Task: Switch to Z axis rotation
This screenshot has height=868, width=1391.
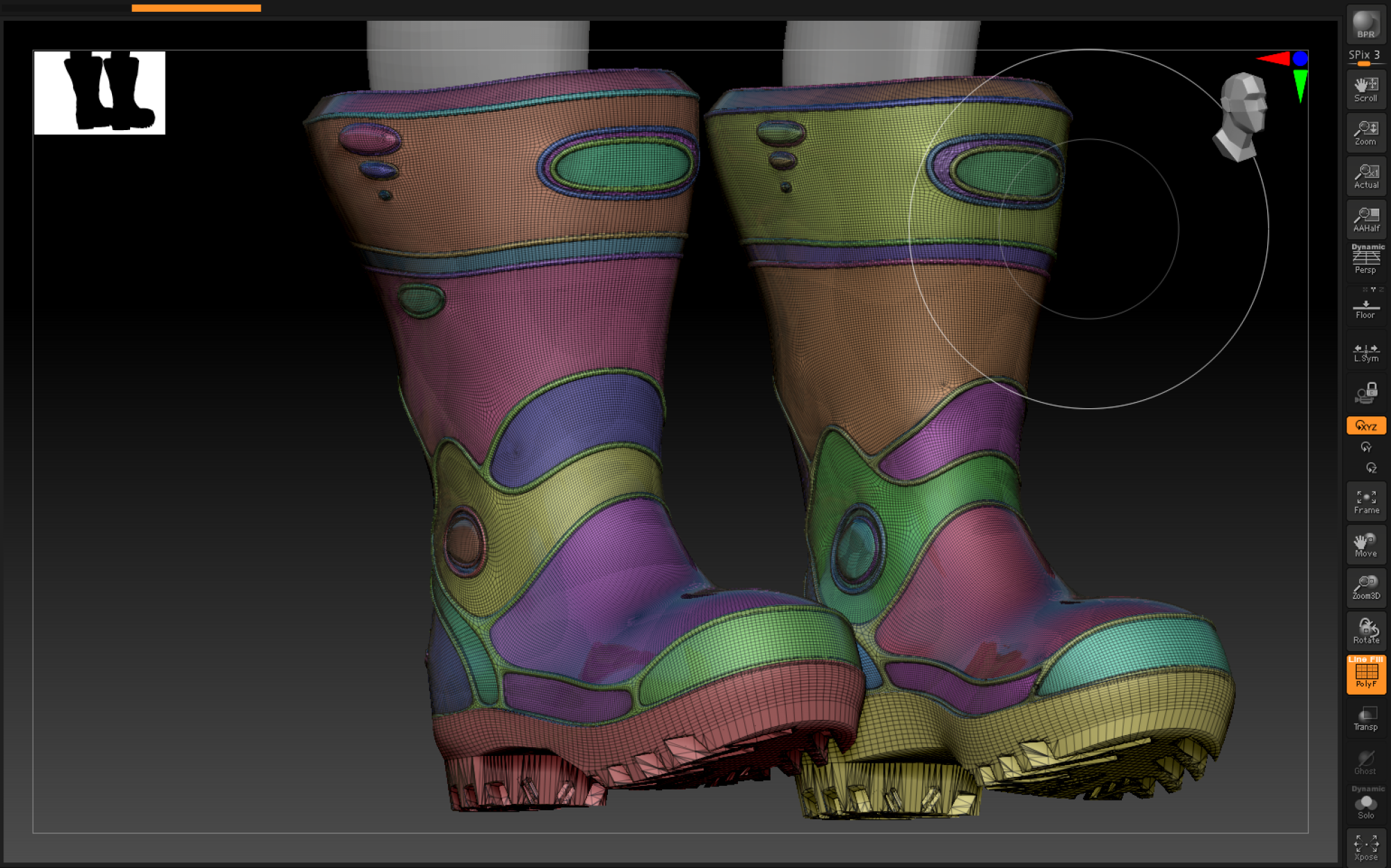Action: pyautogui.click(x=1371, y=468)
